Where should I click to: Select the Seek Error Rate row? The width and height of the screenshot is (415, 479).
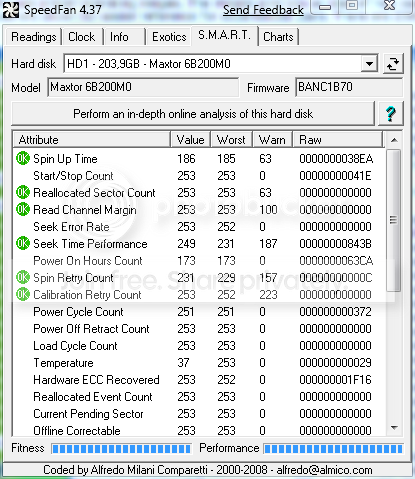(x=199, y=226)
